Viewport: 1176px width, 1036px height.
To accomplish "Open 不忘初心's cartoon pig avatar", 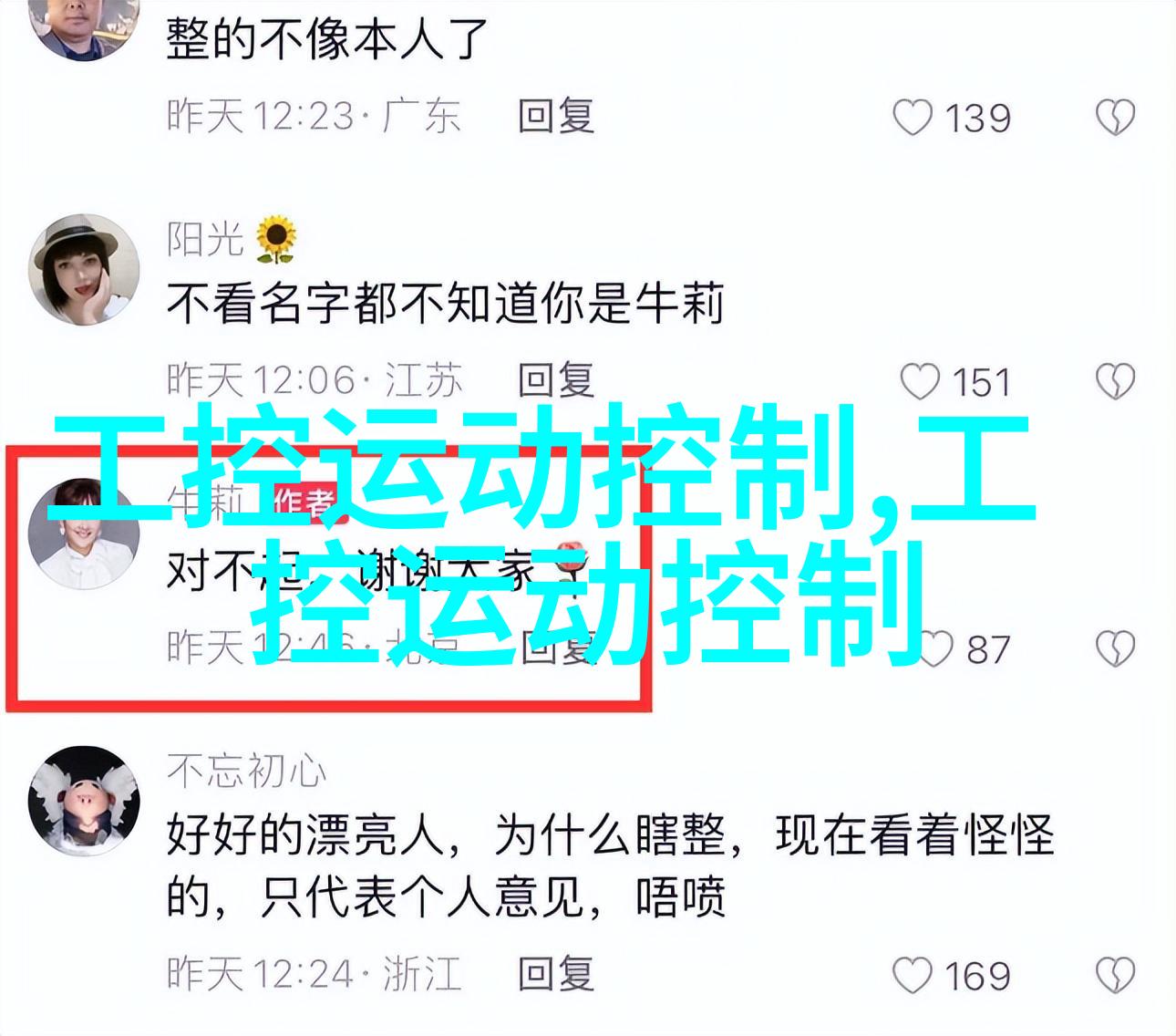I will pyautogui.click(x=84, y=801).
